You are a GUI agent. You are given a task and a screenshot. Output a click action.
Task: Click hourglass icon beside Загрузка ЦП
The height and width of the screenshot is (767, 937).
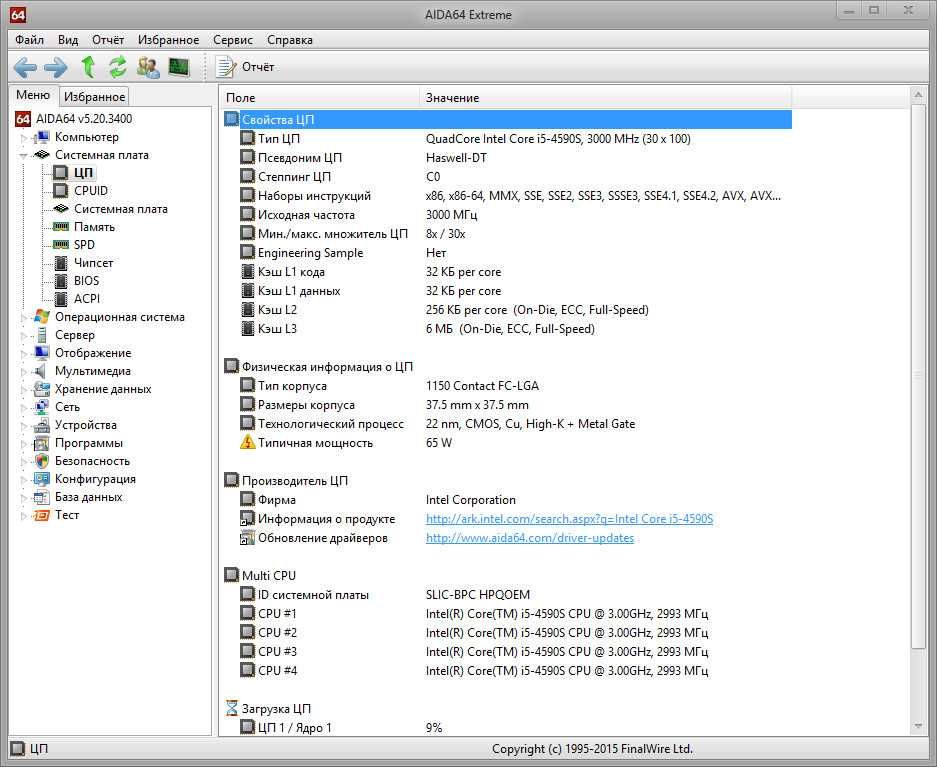coord(232,708)
